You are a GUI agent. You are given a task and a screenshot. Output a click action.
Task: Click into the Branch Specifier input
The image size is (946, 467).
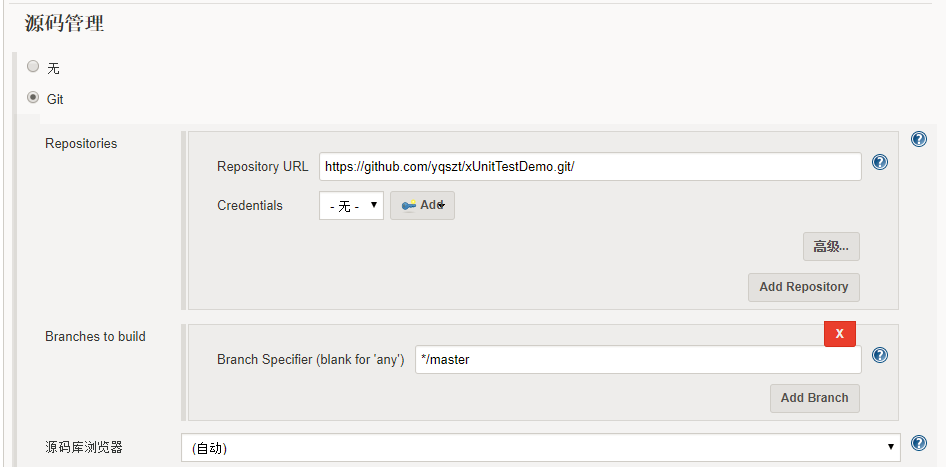(x=638, y=359)
